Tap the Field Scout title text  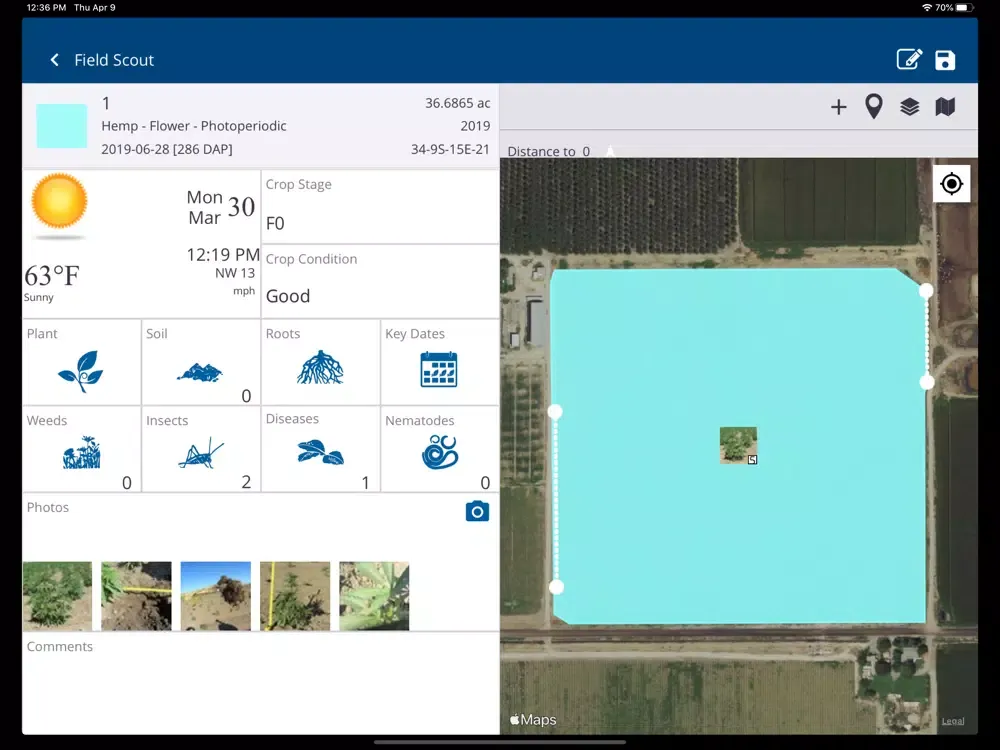click(x=114, y=60)
